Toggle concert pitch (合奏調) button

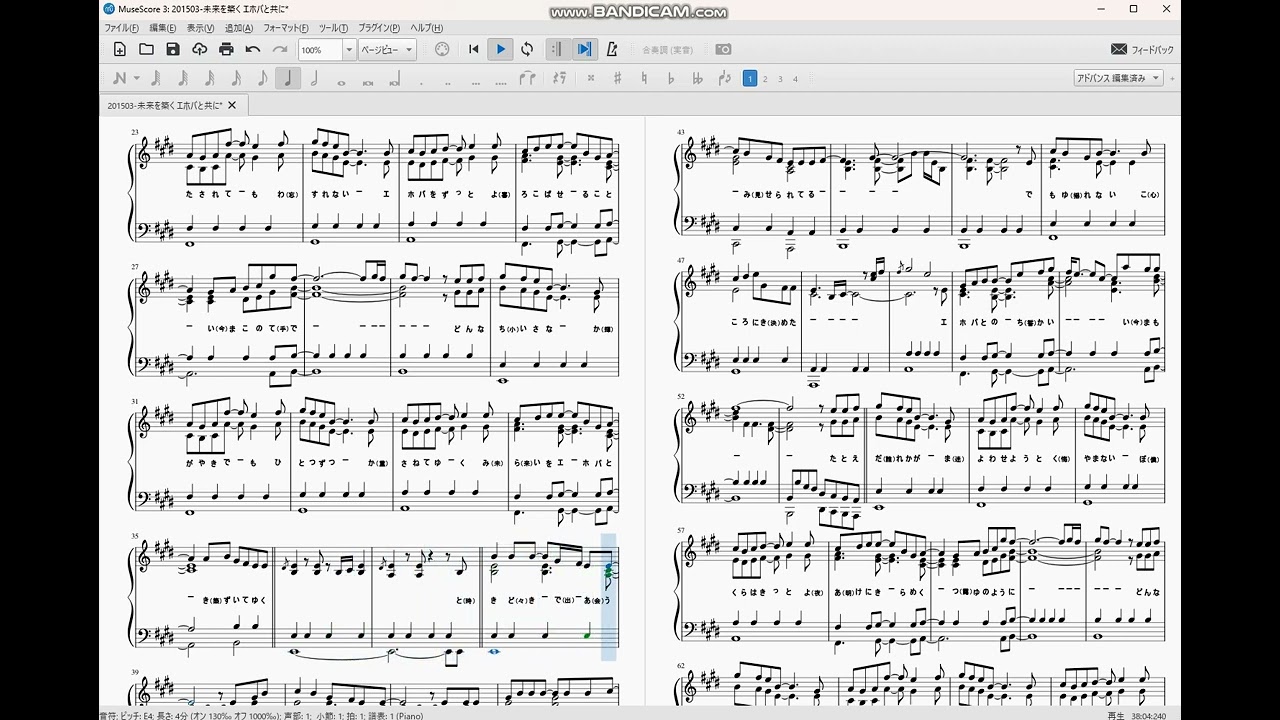click(x=668, y=49)
